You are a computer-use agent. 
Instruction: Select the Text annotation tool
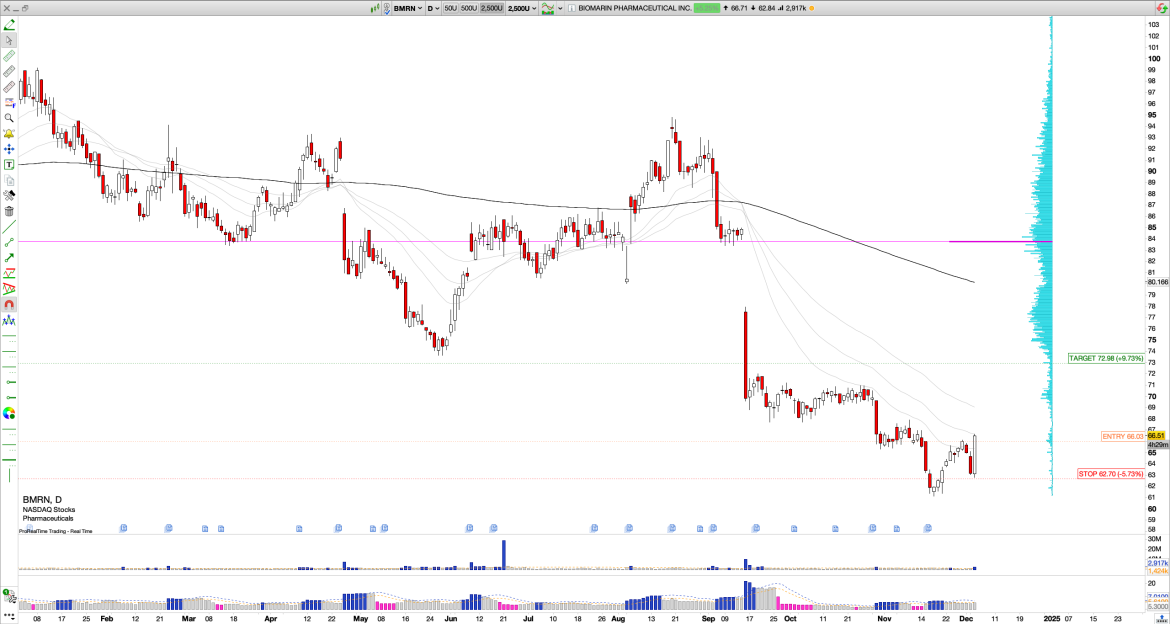pyautogui.click(x=9, y=166)
